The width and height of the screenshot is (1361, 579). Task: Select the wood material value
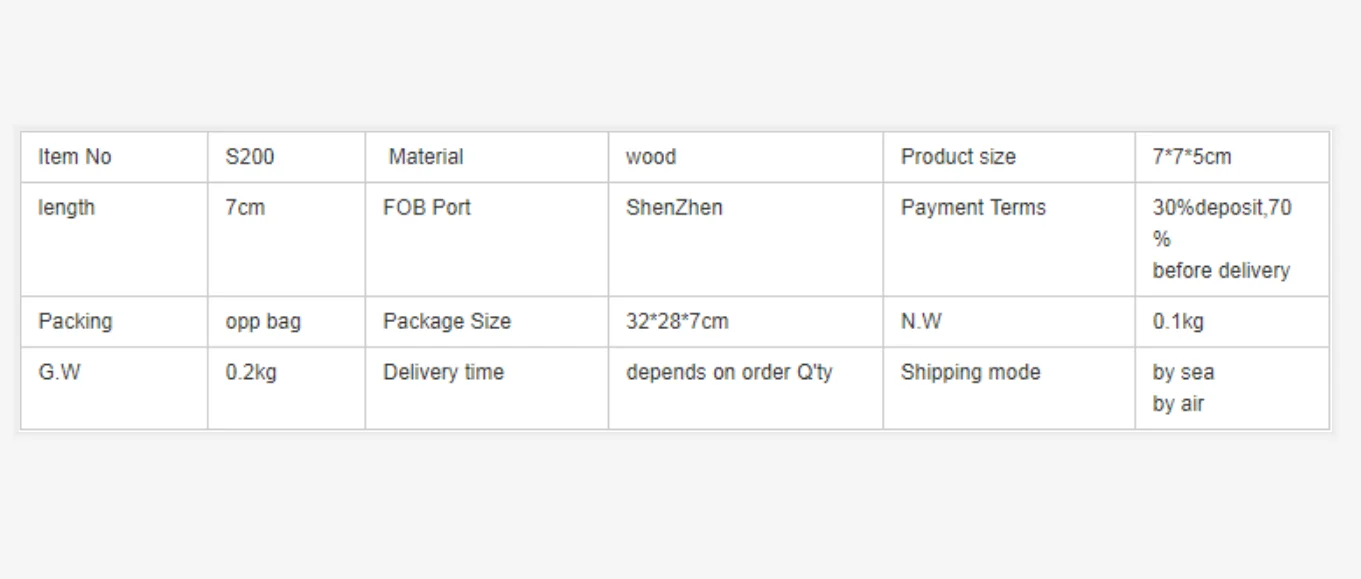(x=651, y=157)
